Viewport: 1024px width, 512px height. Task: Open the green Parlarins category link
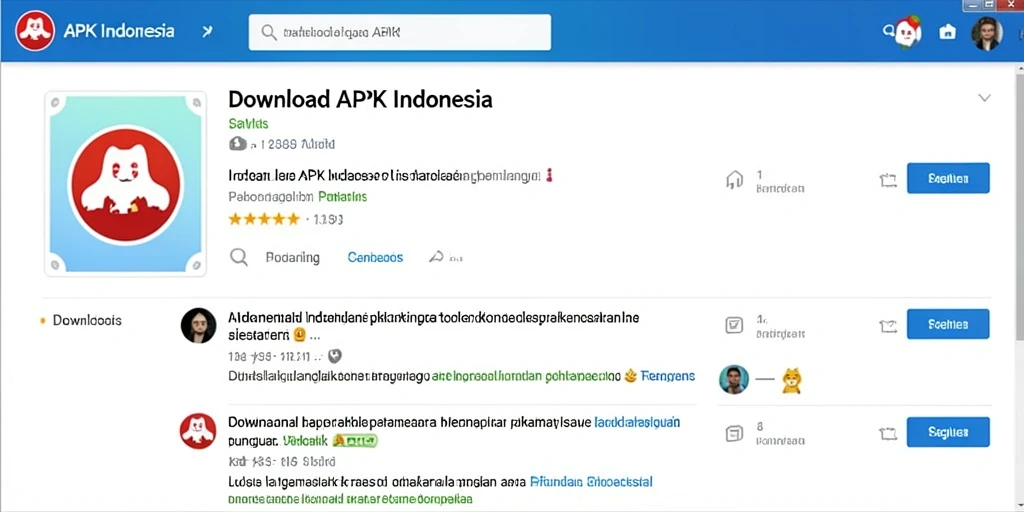[x=342, y=197]
